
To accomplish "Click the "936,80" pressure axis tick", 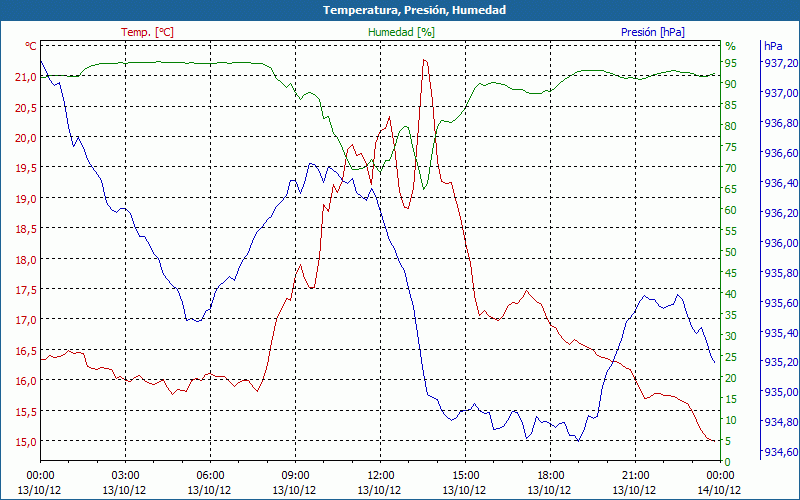I will tap(780, 123).
